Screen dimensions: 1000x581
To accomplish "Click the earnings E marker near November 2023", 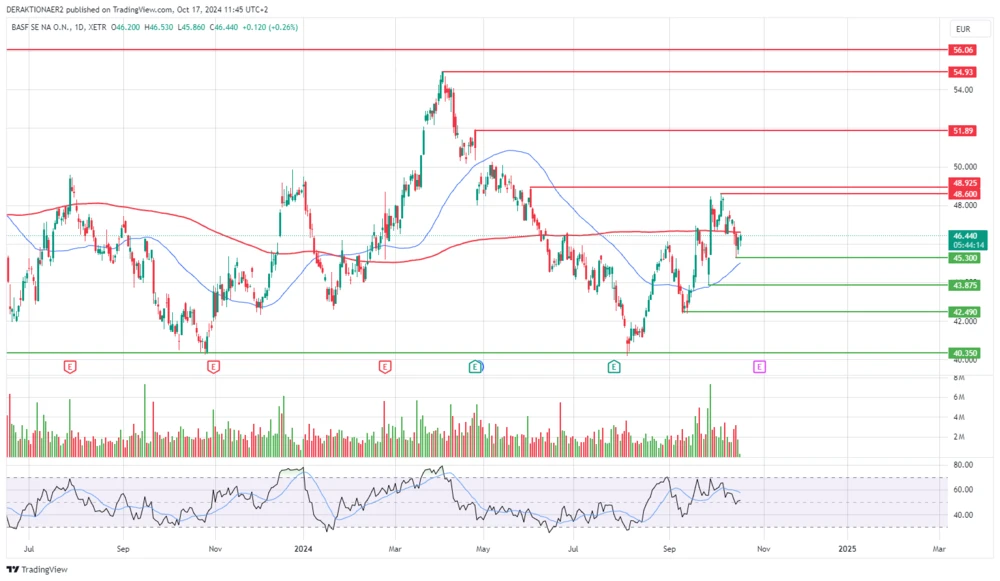I will pyautogui.click(x=211, y=366).
